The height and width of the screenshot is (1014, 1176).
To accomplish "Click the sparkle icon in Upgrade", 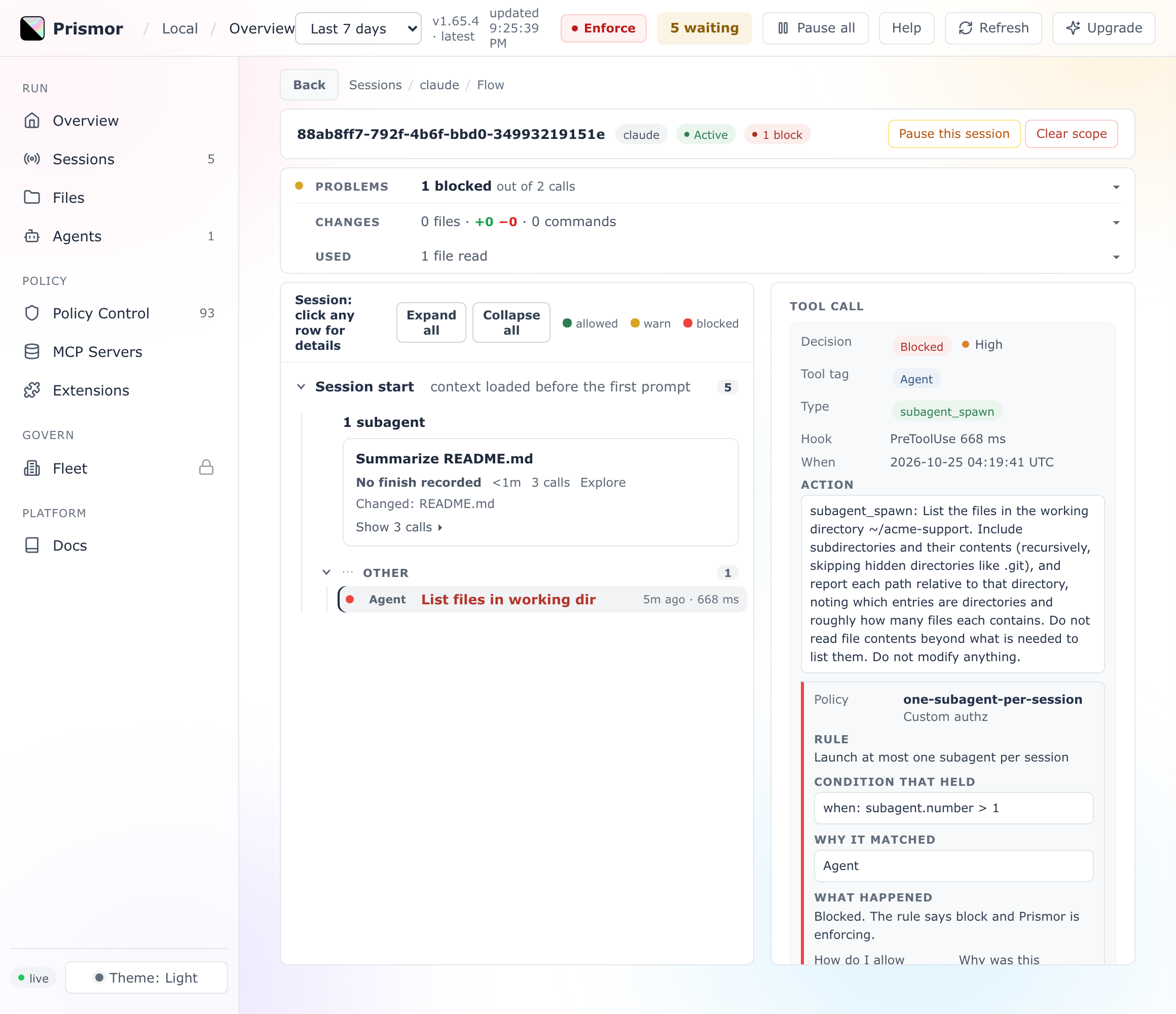I will coord(1073,28).
